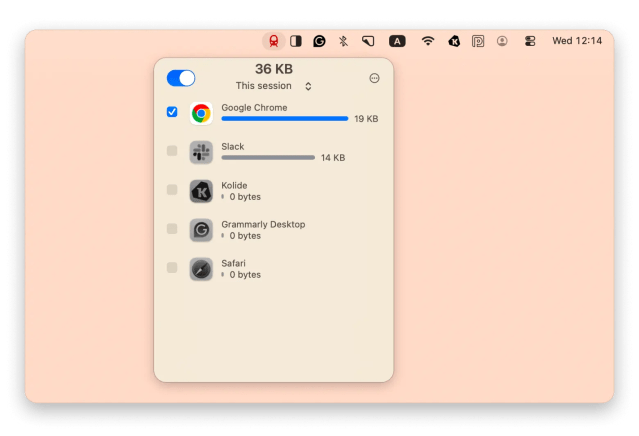Viewport: 639px width, 436px height.
Task: Click '0 bytes' under Safari
Action: (245, 275)
